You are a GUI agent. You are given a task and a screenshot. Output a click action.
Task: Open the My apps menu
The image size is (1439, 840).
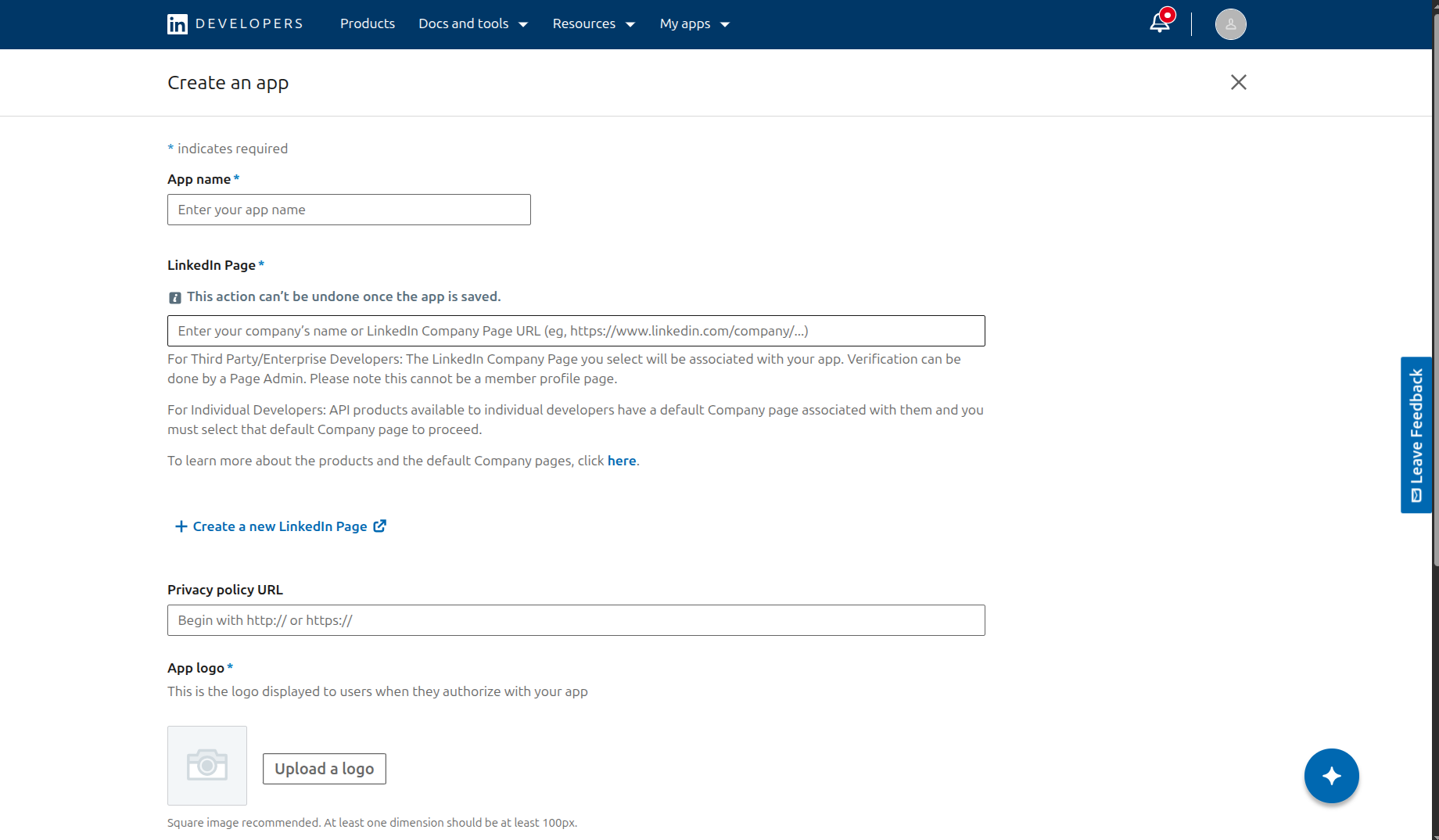694,23
